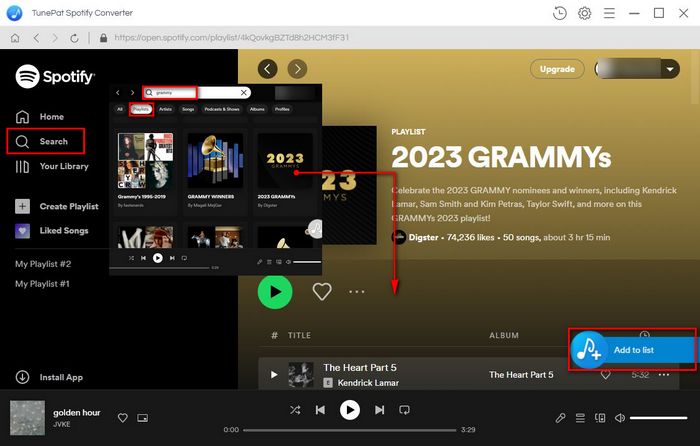Save golden hour to Liked Songs
Image resolution: width=700 pixels, height=446 pixels.
point(122,418)
